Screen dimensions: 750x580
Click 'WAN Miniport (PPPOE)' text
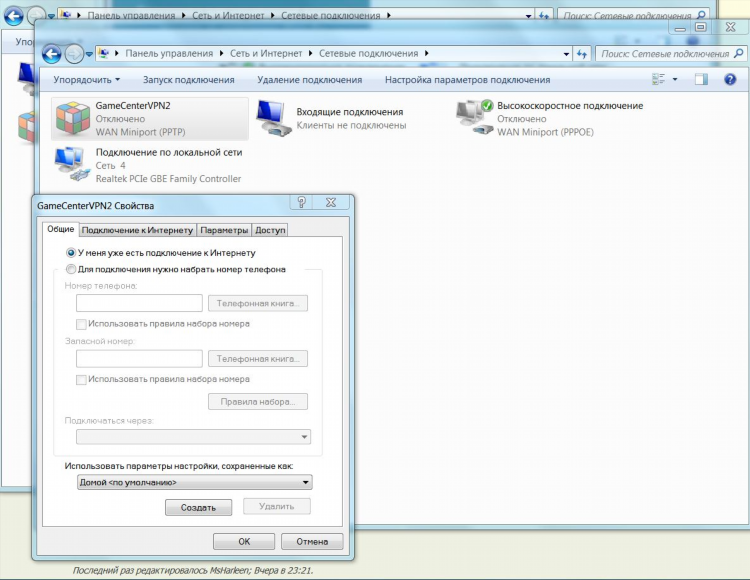tap(545, 132)
